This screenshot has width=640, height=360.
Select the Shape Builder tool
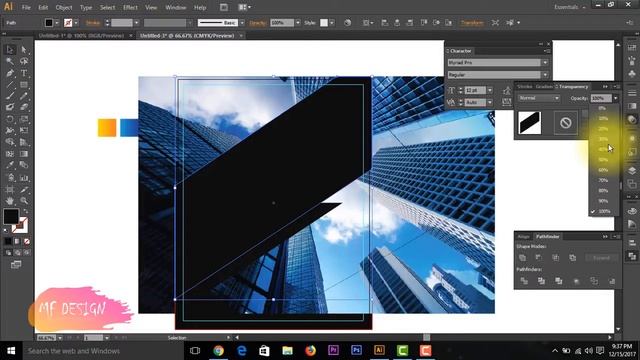[10, 142]
